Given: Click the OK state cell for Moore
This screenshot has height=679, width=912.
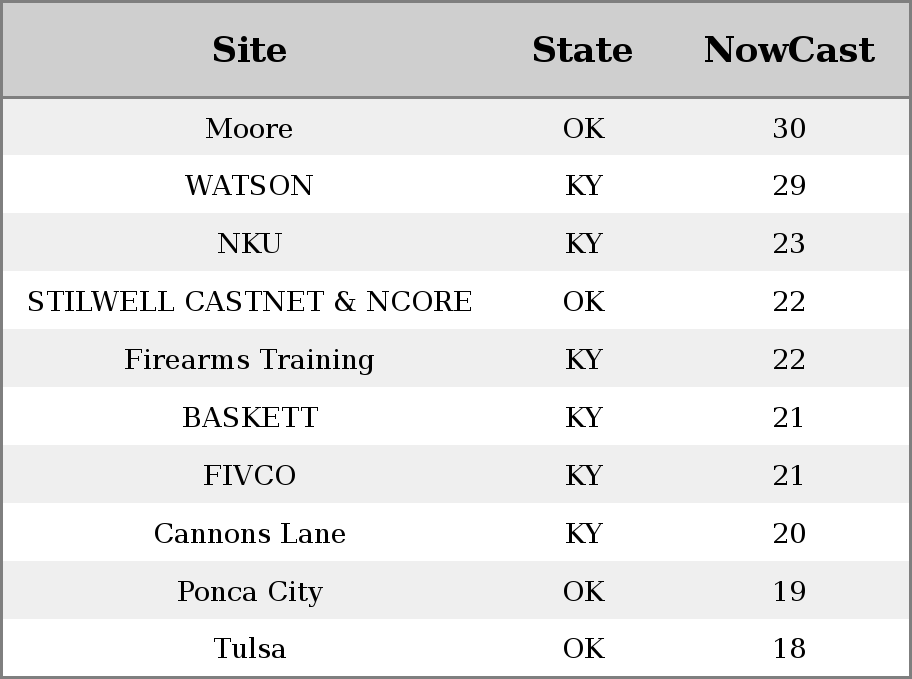Looking at the screenshot, I should [x=584, y=128].
